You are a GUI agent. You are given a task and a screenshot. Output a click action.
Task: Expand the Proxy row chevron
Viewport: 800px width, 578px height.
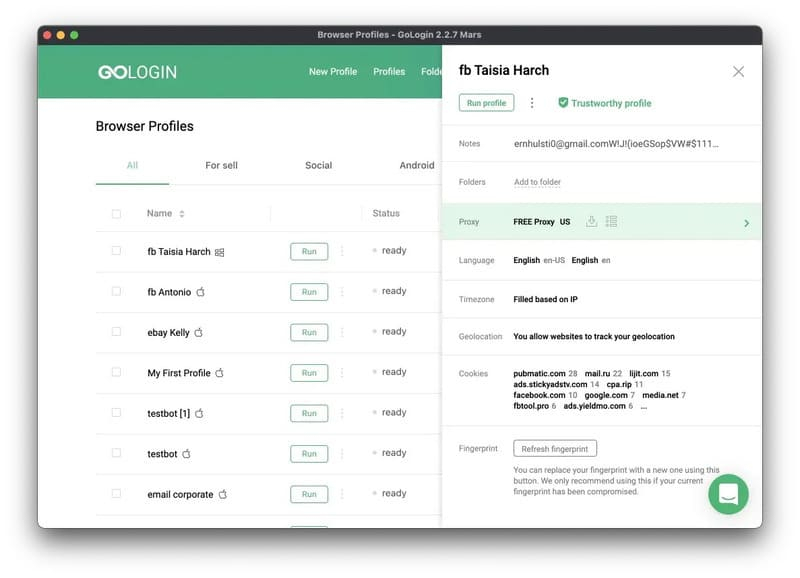pos(746,223)
